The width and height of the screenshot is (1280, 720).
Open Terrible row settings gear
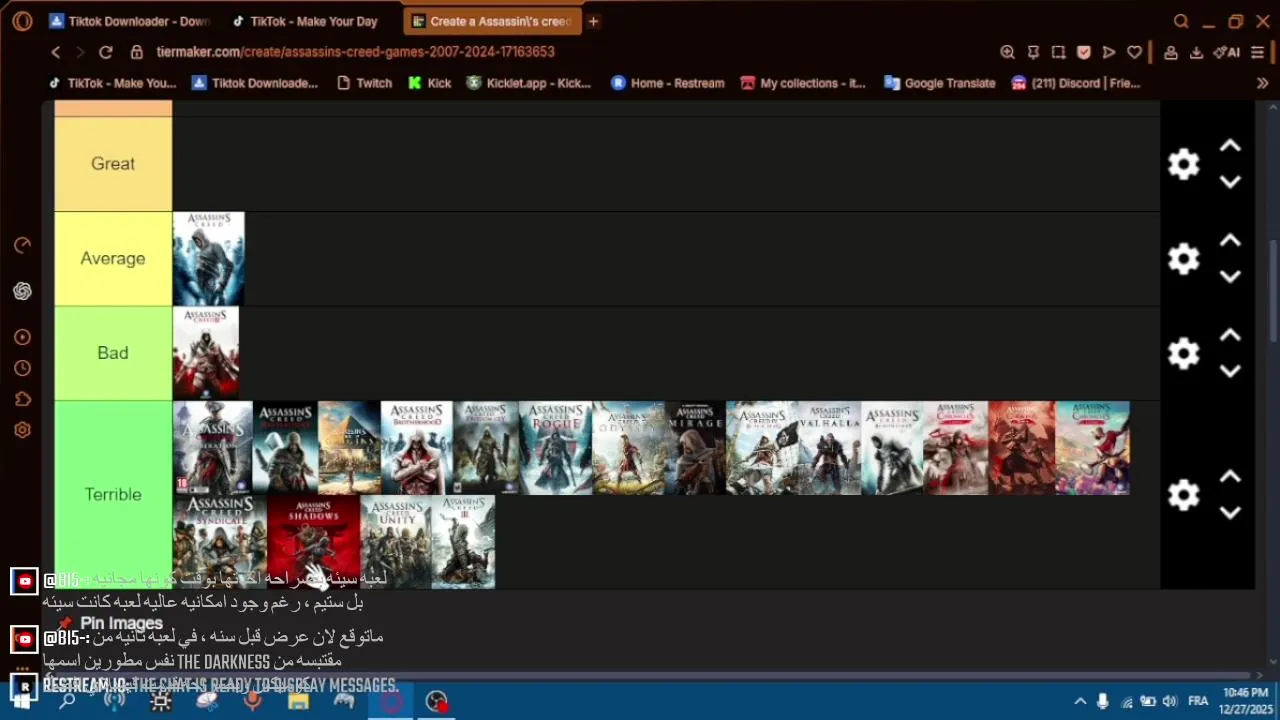(x=1183, y=495)
